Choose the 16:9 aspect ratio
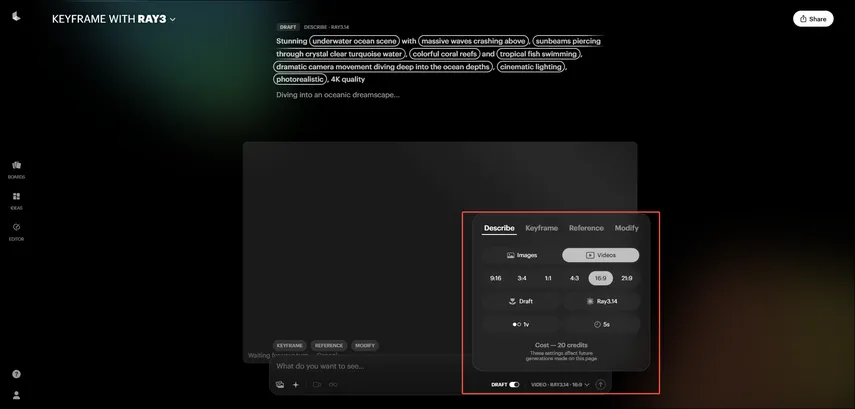This screenshot has height=409, width=855. (600, 278)
